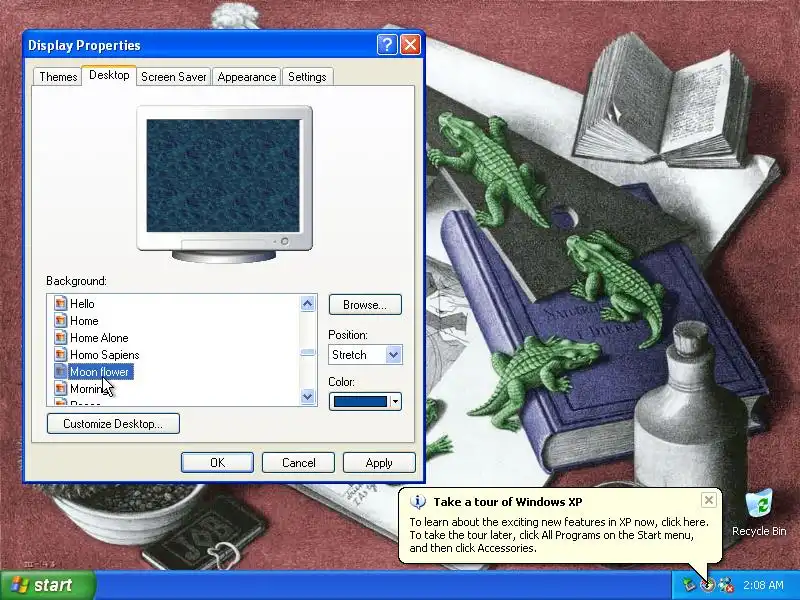Click the Moon flower wallpaper file icon
Viewport: 800px width, 600px height.
pyautogui.click(x=61, y=371)
